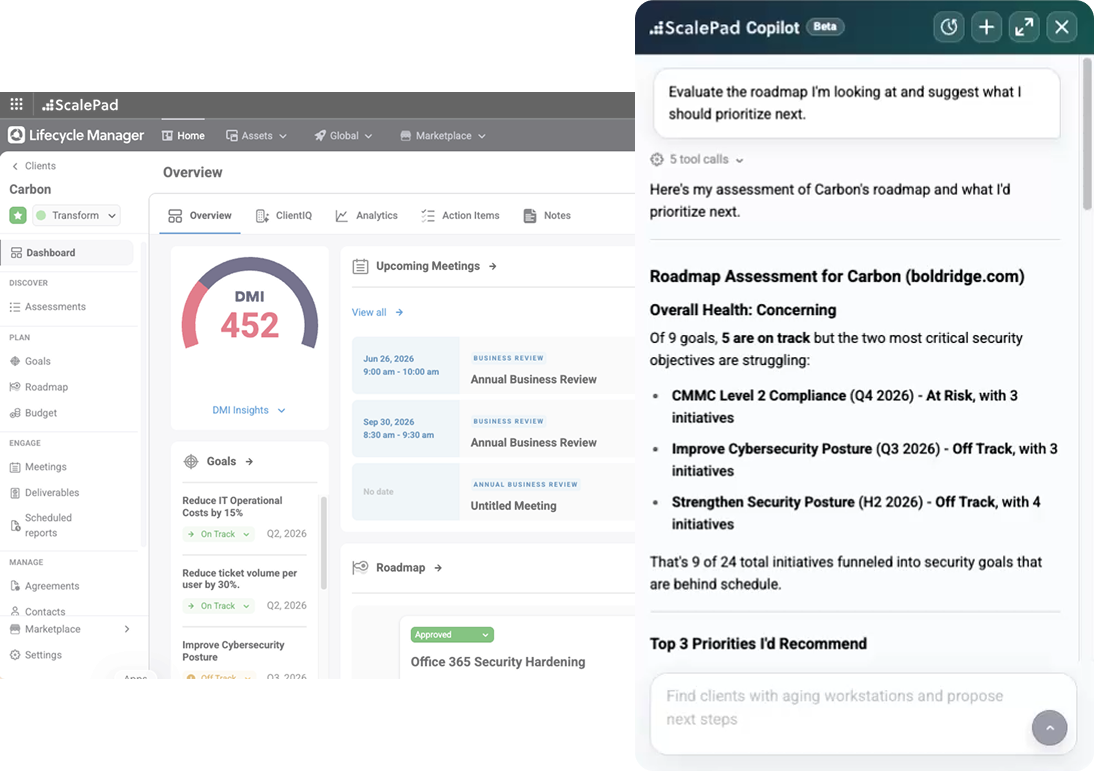Expand the Assets menu
Screen dimensions: 1094x771
pos(256,135)
